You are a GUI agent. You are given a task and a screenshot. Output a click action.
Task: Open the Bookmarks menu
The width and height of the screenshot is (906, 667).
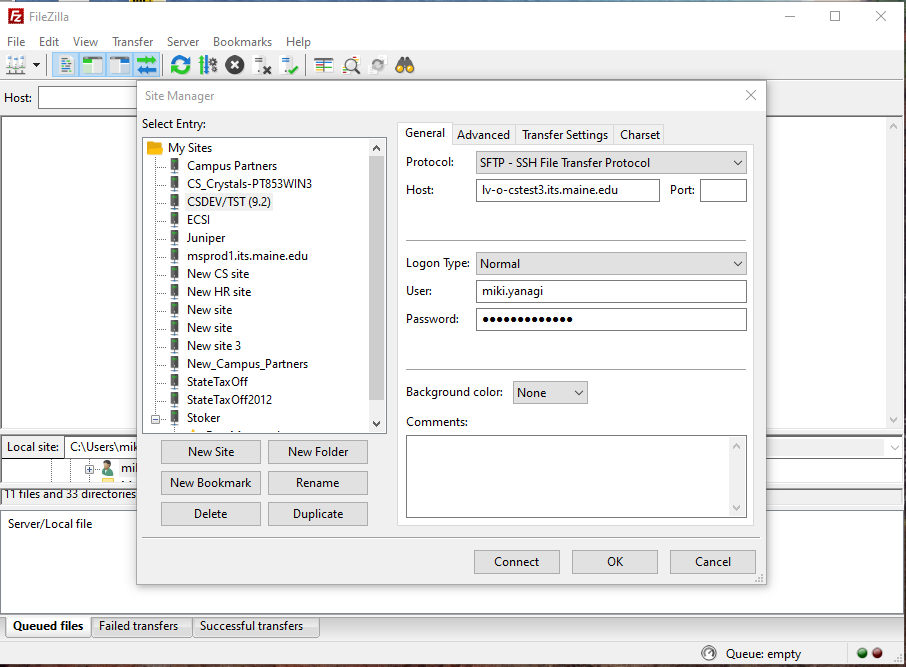242,42
